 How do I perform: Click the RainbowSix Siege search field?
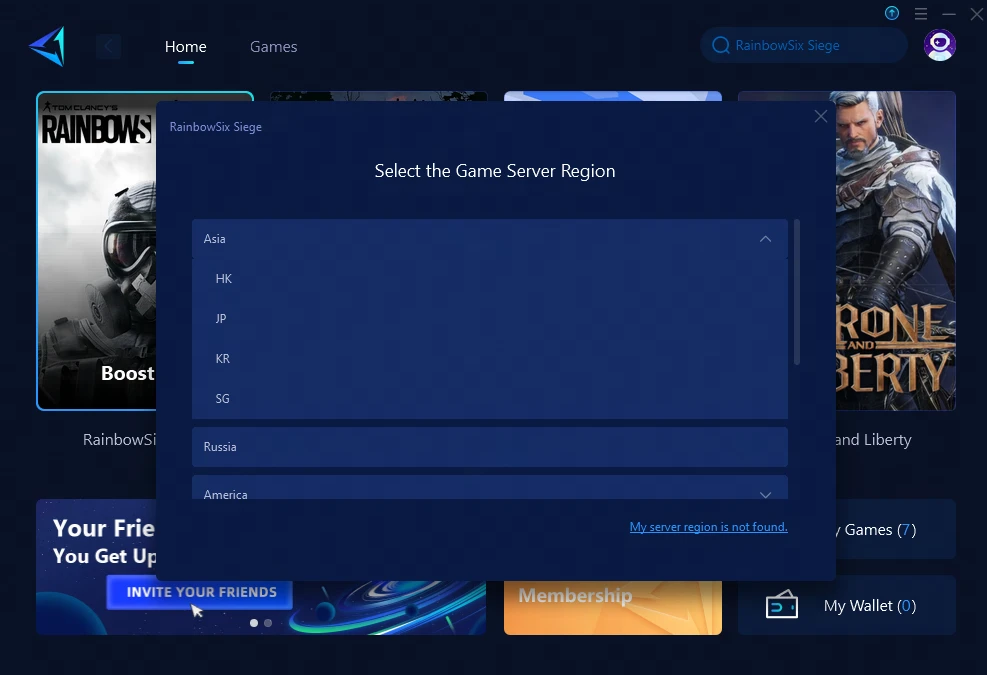tap(803, 45)
